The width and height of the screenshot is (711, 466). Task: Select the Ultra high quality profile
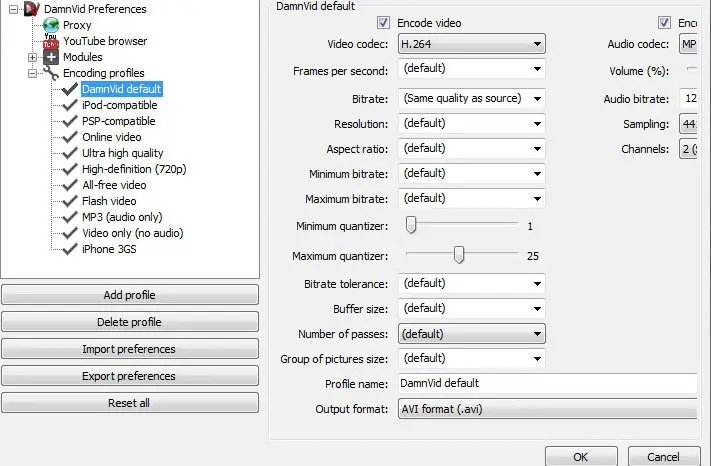click(122, 153)
